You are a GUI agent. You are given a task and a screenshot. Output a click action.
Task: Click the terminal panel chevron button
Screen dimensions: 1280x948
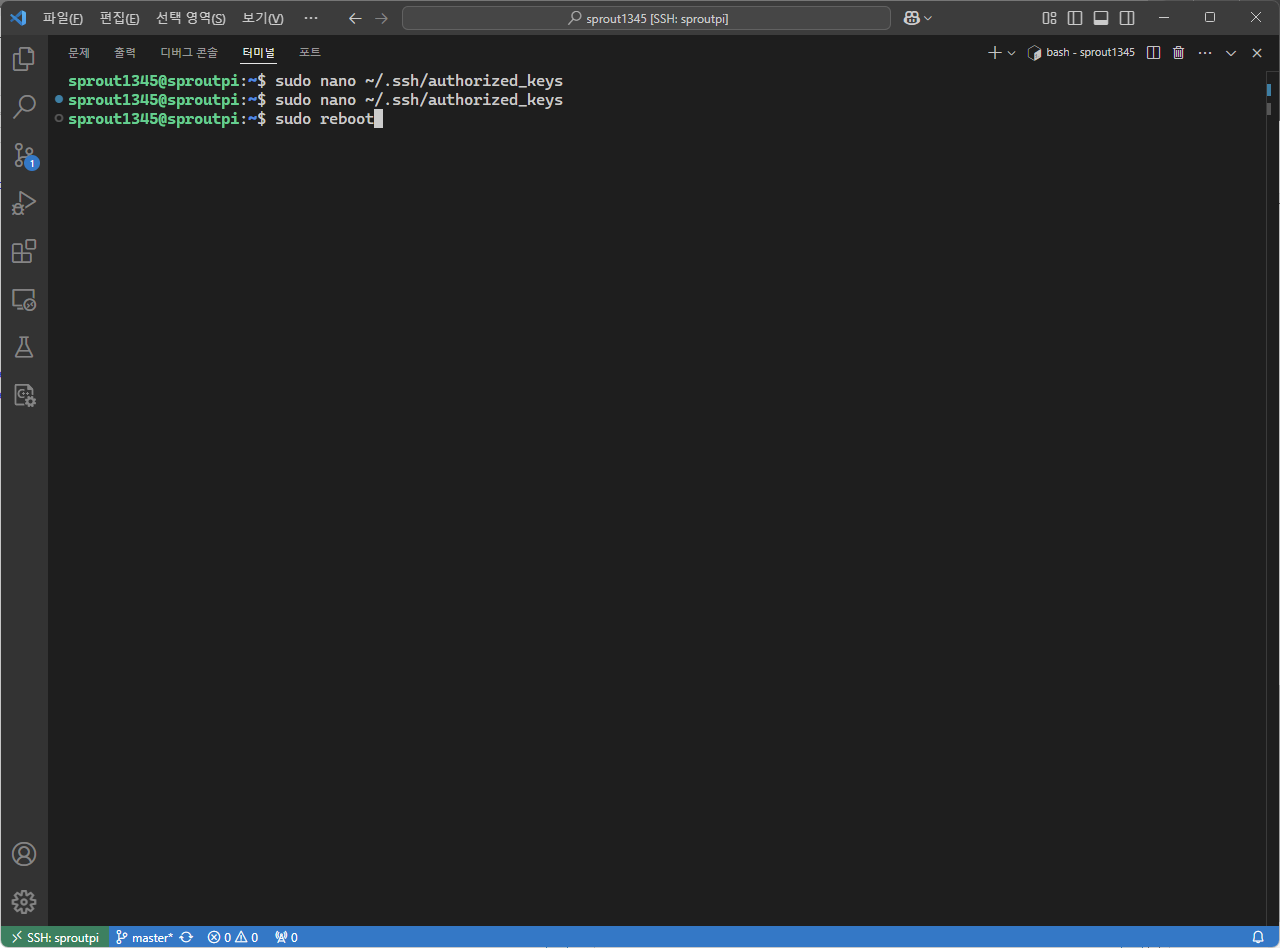pos(1231,53)
